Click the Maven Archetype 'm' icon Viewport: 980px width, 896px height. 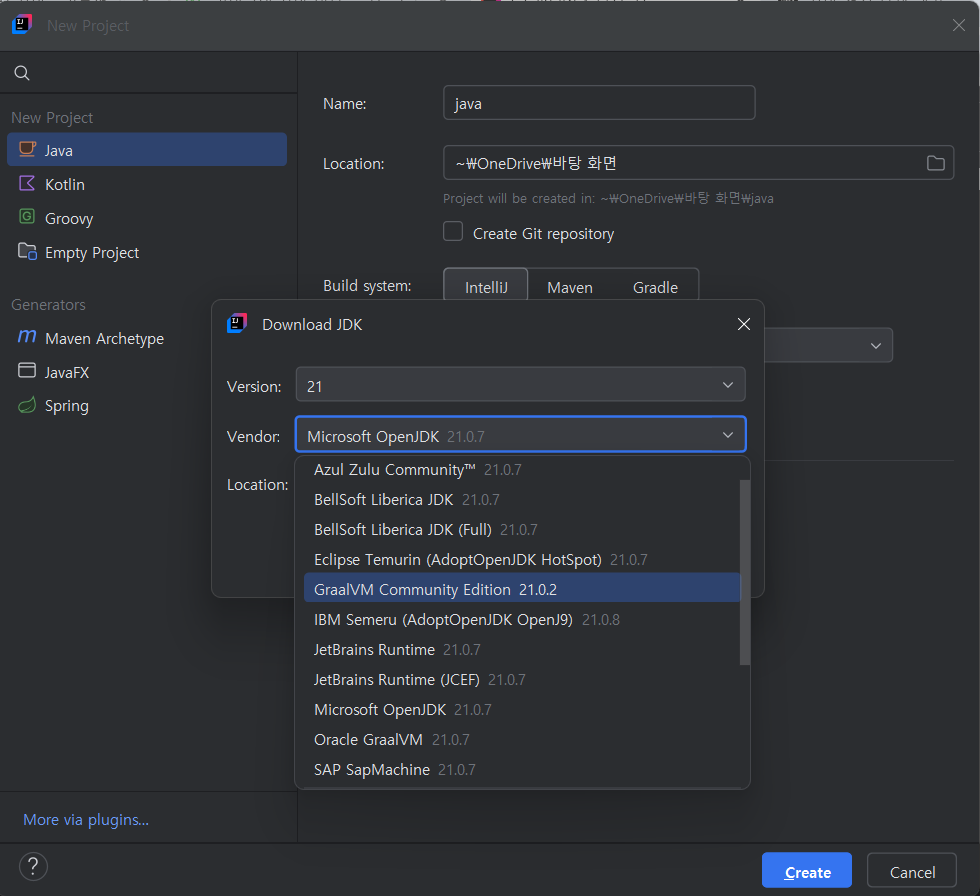pyautogui.click(x=28, y=337)
